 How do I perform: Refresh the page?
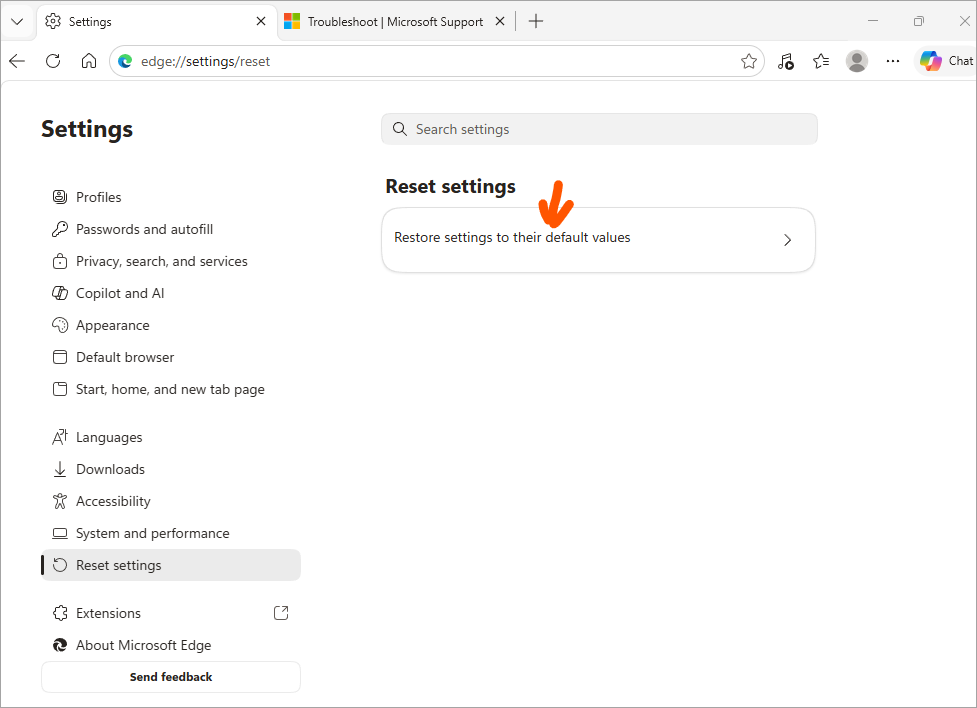pyautogui.click(x=53, y=61)
